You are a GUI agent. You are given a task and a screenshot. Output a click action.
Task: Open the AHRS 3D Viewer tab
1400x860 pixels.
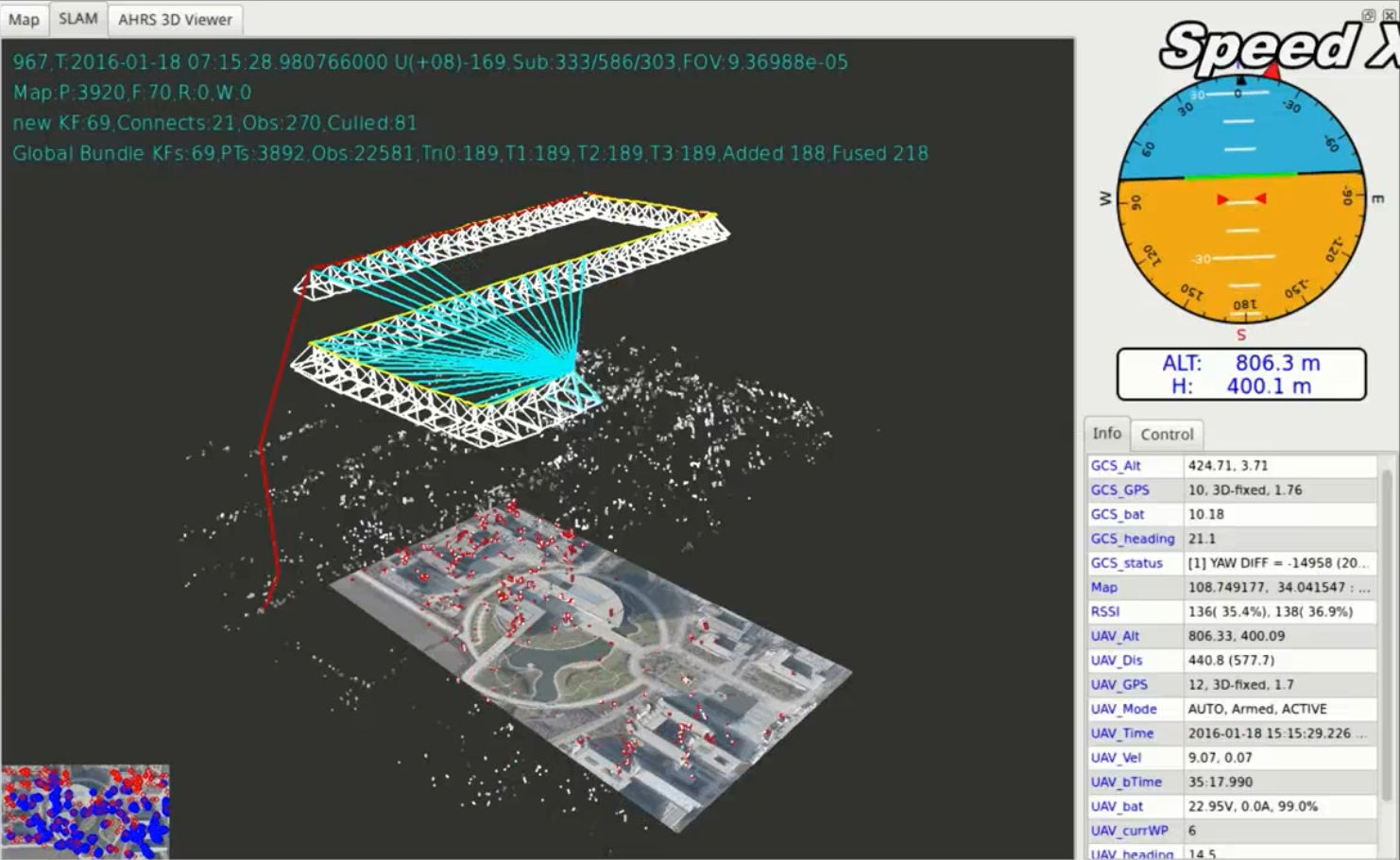[175, 20]
